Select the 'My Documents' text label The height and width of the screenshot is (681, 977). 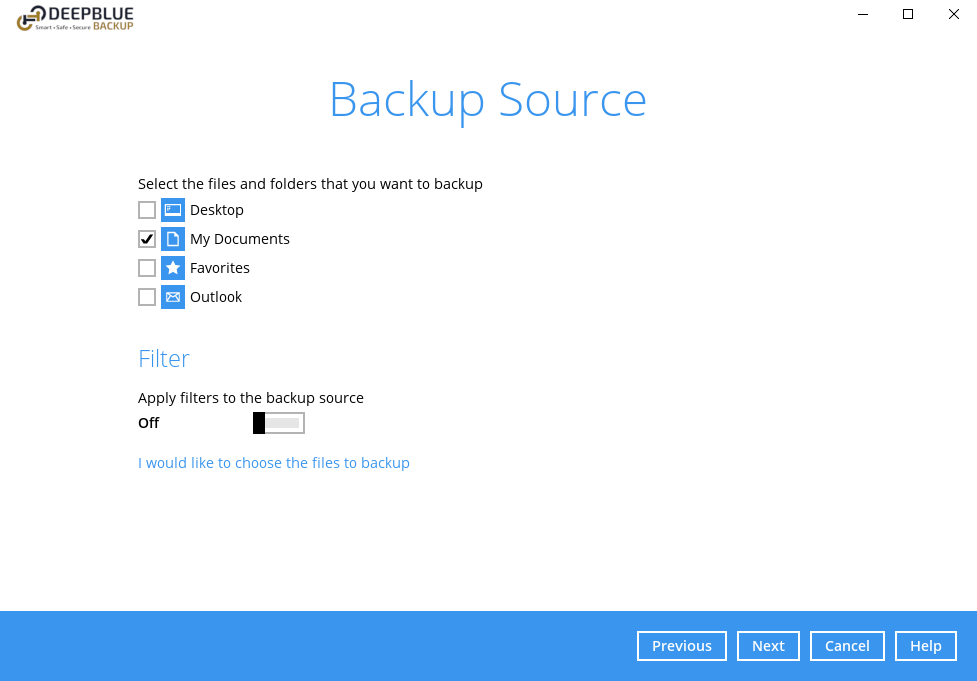[x=240, y=239]
